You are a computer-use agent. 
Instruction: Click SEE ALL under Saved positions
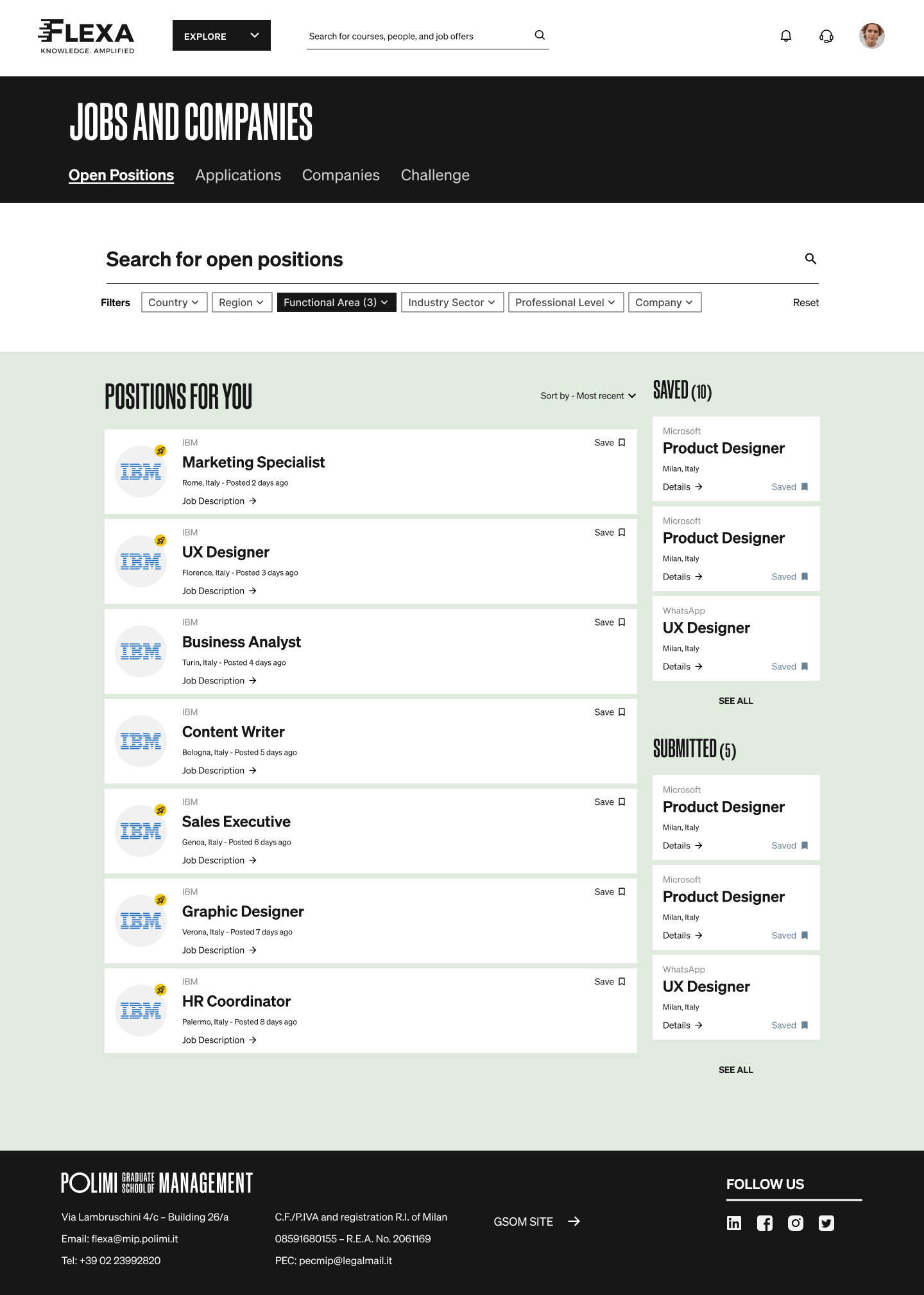(x=736, y=701)
